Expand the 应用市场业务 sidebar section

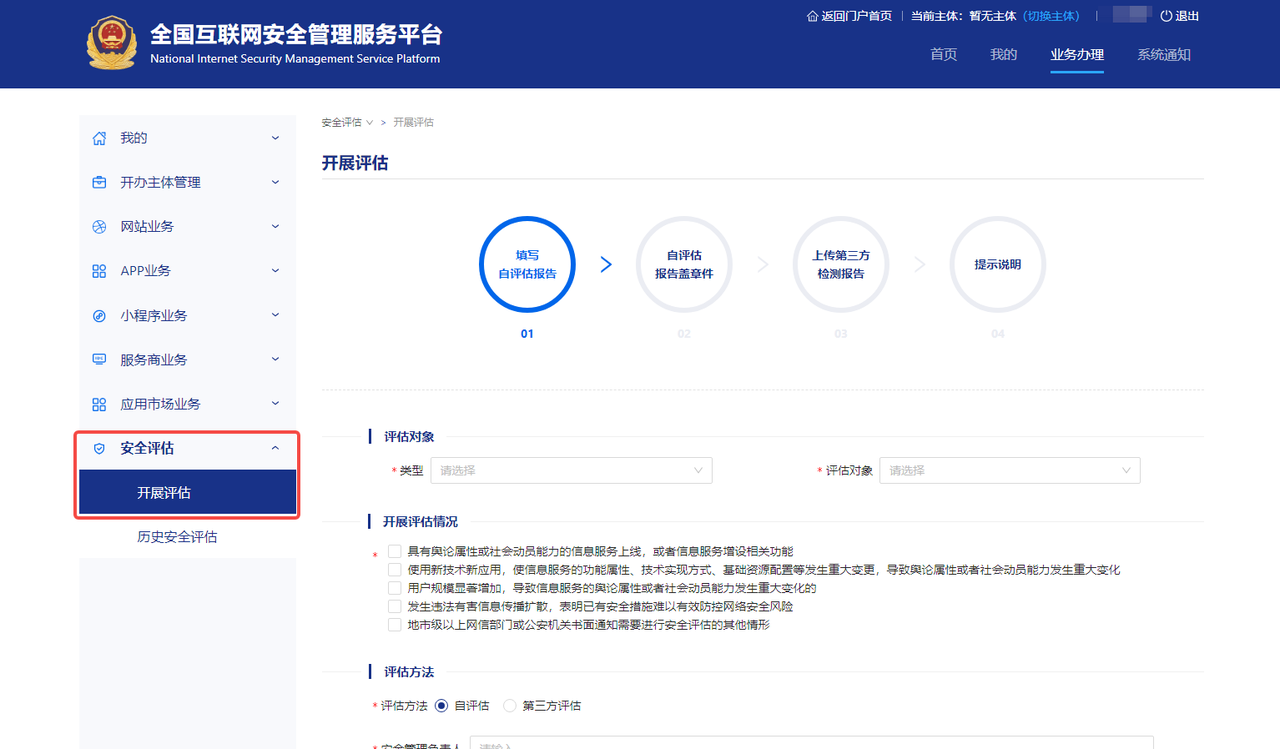(275, 404)
